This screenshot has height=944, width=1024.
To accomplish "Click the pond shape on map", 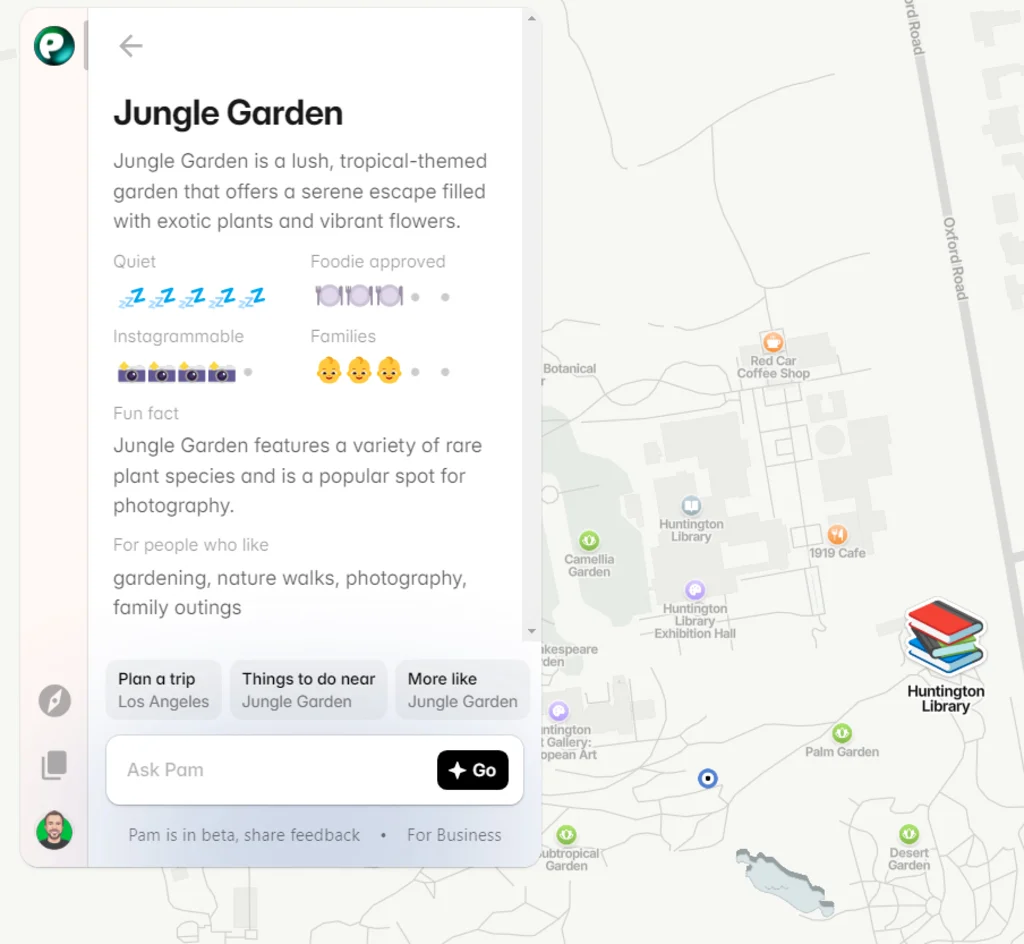I will pyautogui.click(x=784, y=883).
